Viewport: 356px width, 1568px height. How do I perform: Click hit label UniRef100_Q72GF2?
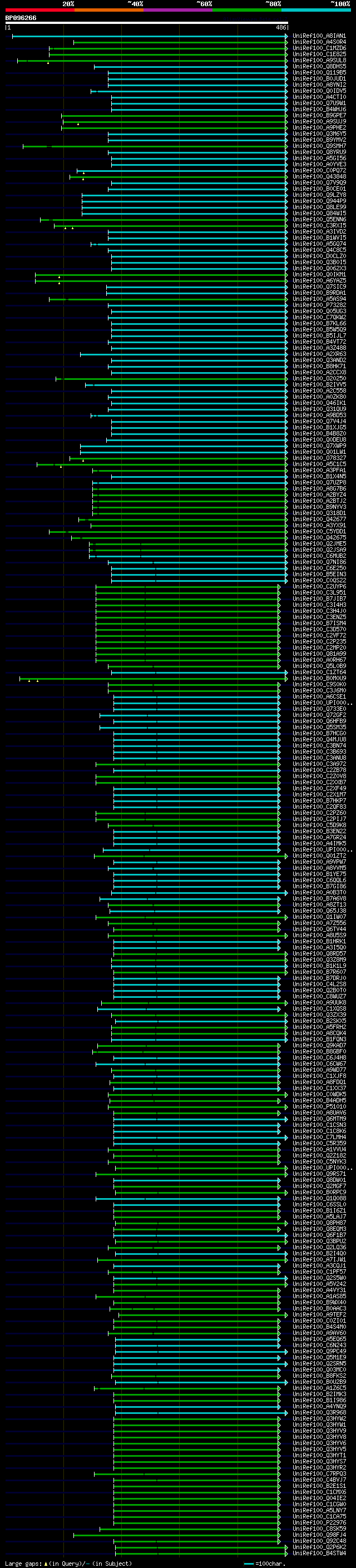coord(319,715)
